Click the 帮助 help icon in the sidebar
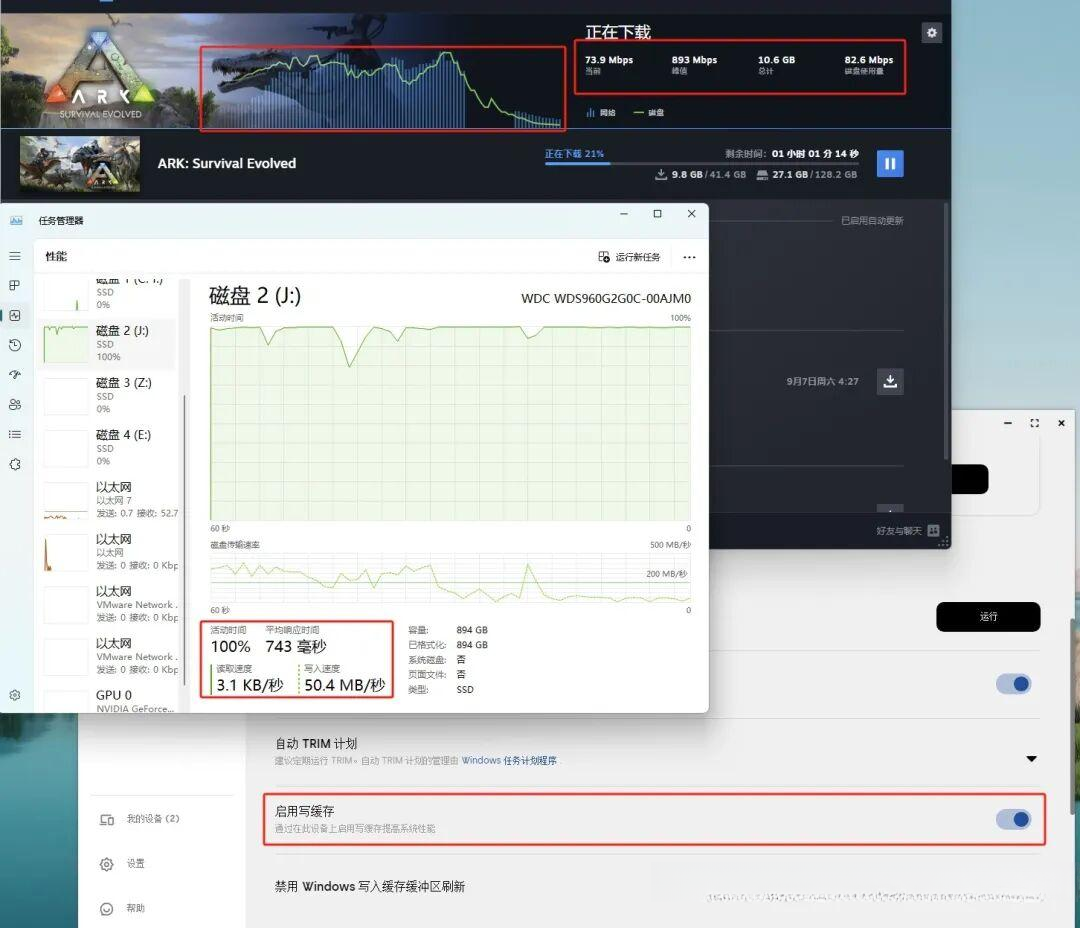Screen dimensions: 1080x928 pyautogui.click(x=107, y=909)
